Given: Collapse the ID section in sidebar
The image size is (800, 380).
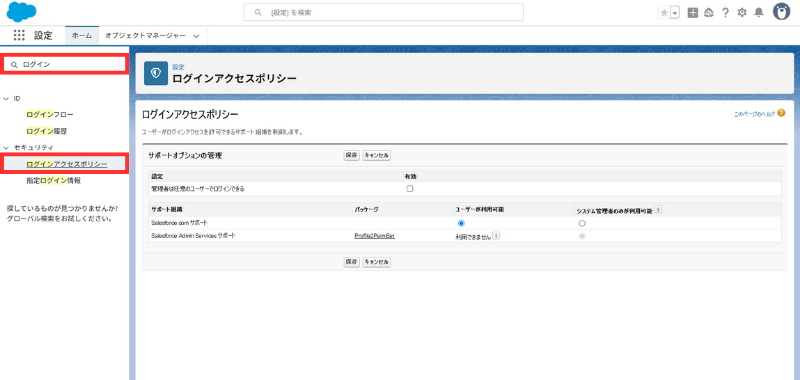Looking at the screenshot, I should [6, 98].
